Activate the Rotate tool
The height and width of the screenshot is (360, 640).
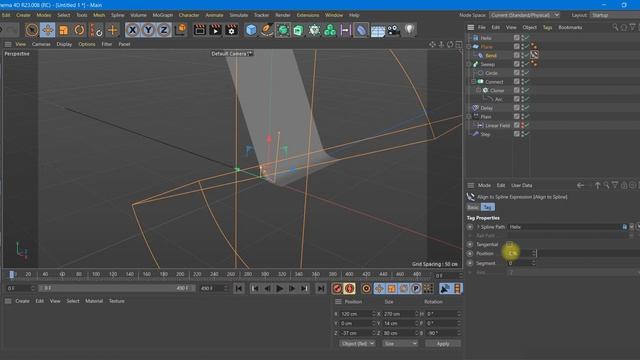79,30
